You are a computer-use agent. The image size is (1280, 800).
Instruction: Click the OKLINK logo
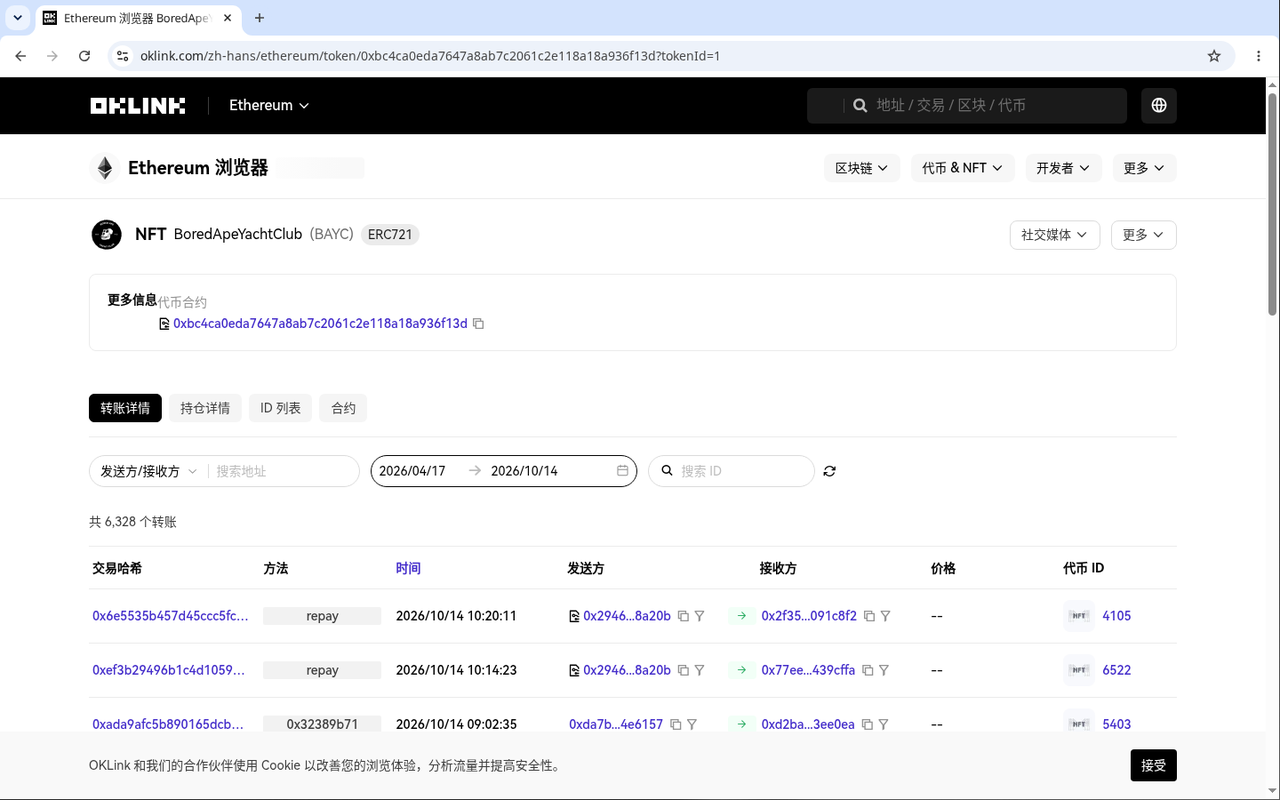point(138,105)
